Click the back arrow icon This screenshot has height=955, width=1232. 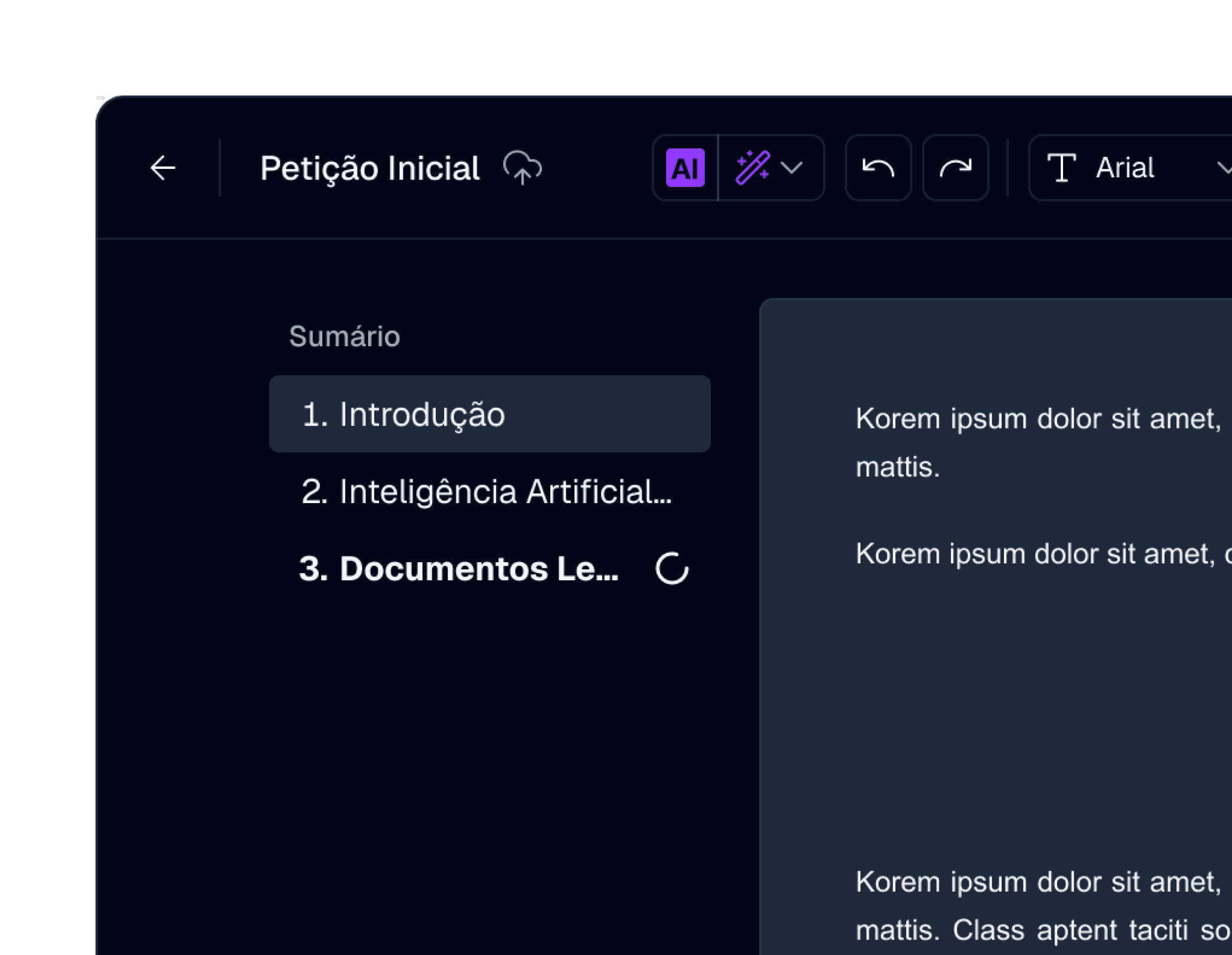pyautogui.click(x=162, y=168)
